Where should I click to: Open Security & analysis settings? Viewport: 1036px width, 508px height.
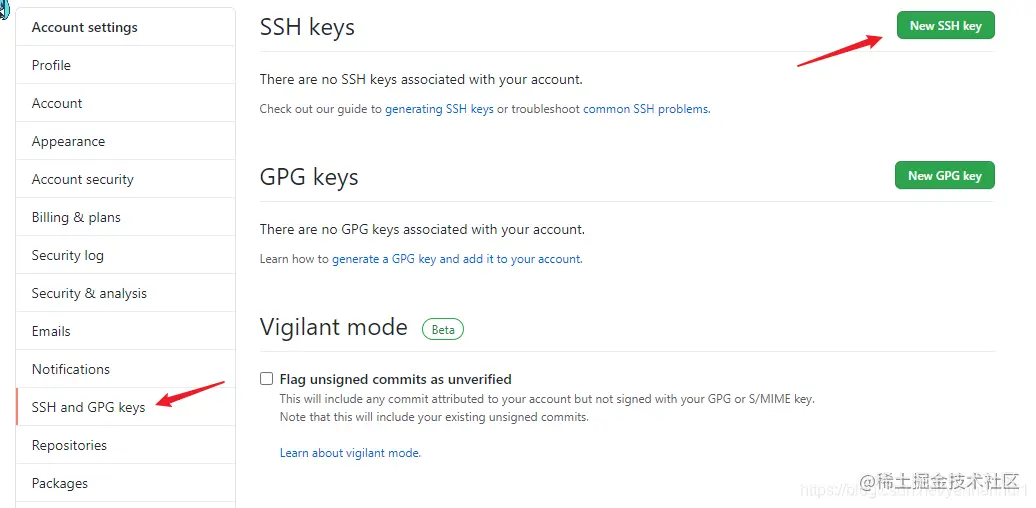[x=89, y=293]
